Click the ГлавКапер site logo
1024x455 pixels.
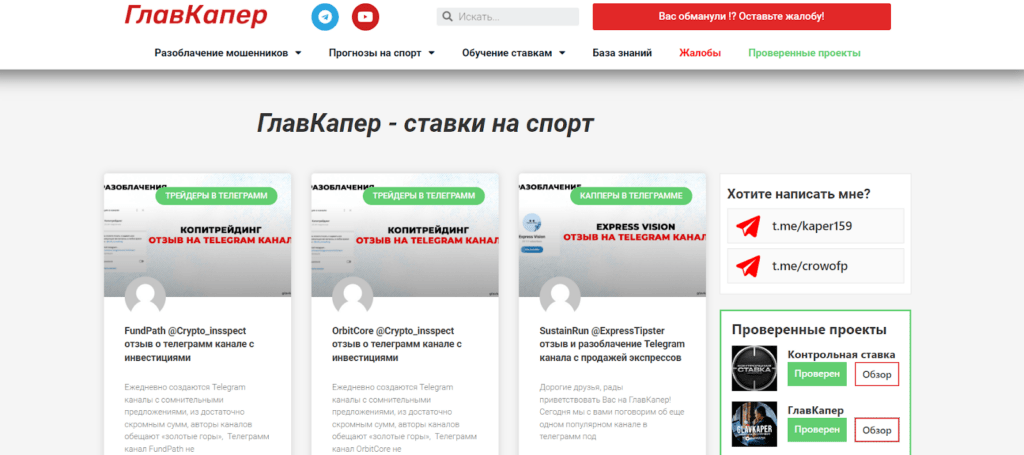pos(196,16)
